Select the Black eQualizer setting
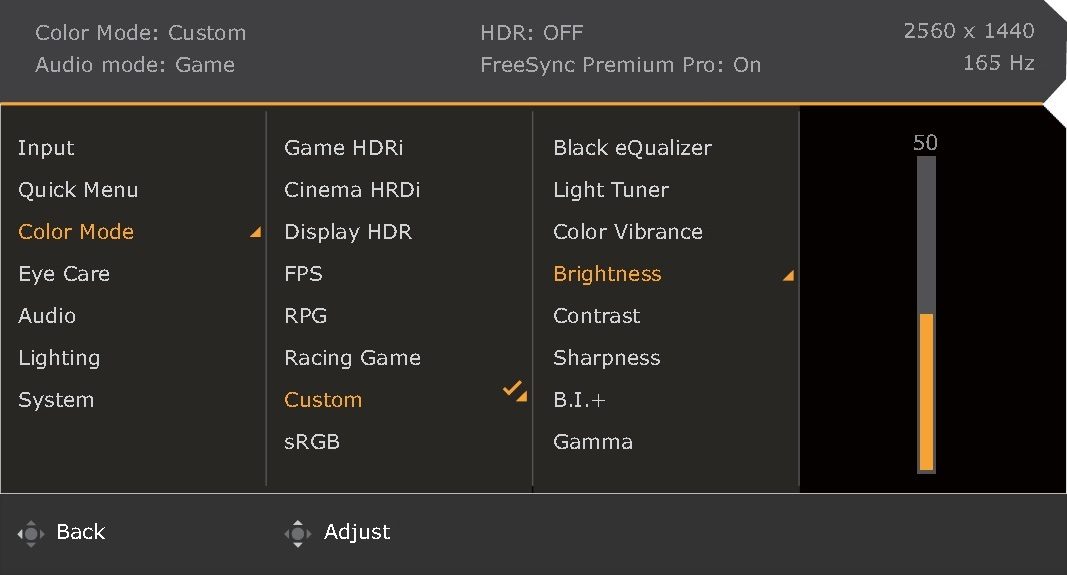This screenshot has width=1067, height=575. tap(632, 148)
